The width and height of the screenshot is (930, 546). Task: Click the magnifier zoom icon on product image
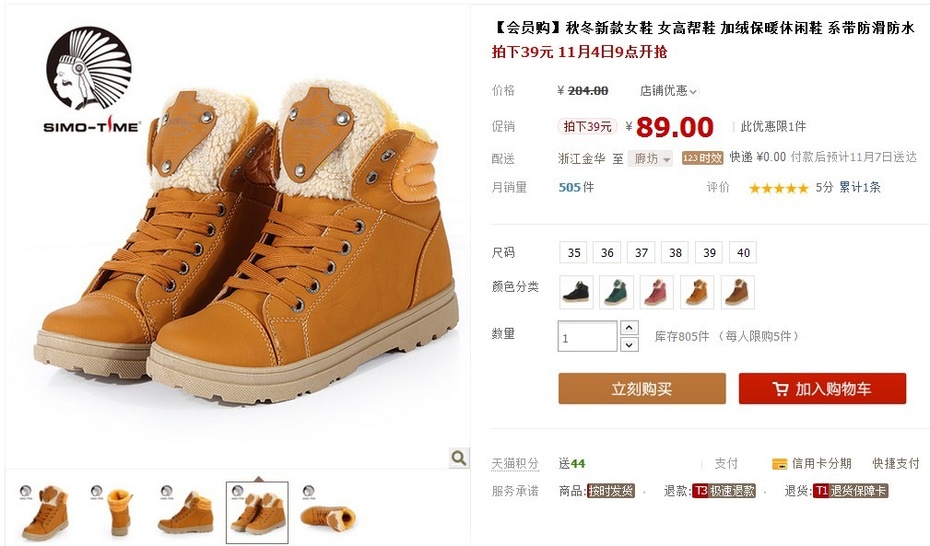458,458
